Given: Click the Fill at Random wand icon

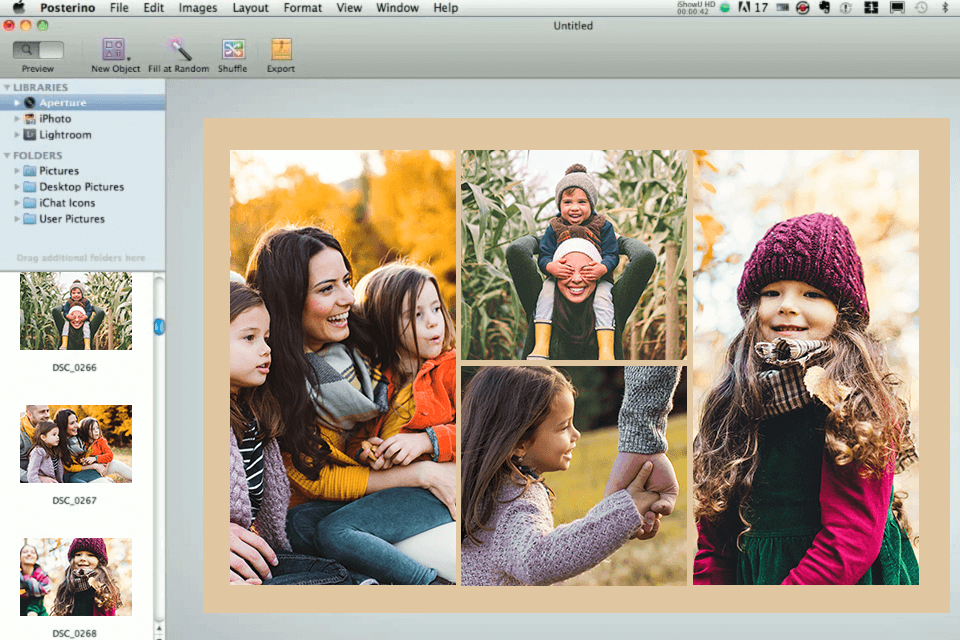Looking at the screenshot, I should (179, 50).
